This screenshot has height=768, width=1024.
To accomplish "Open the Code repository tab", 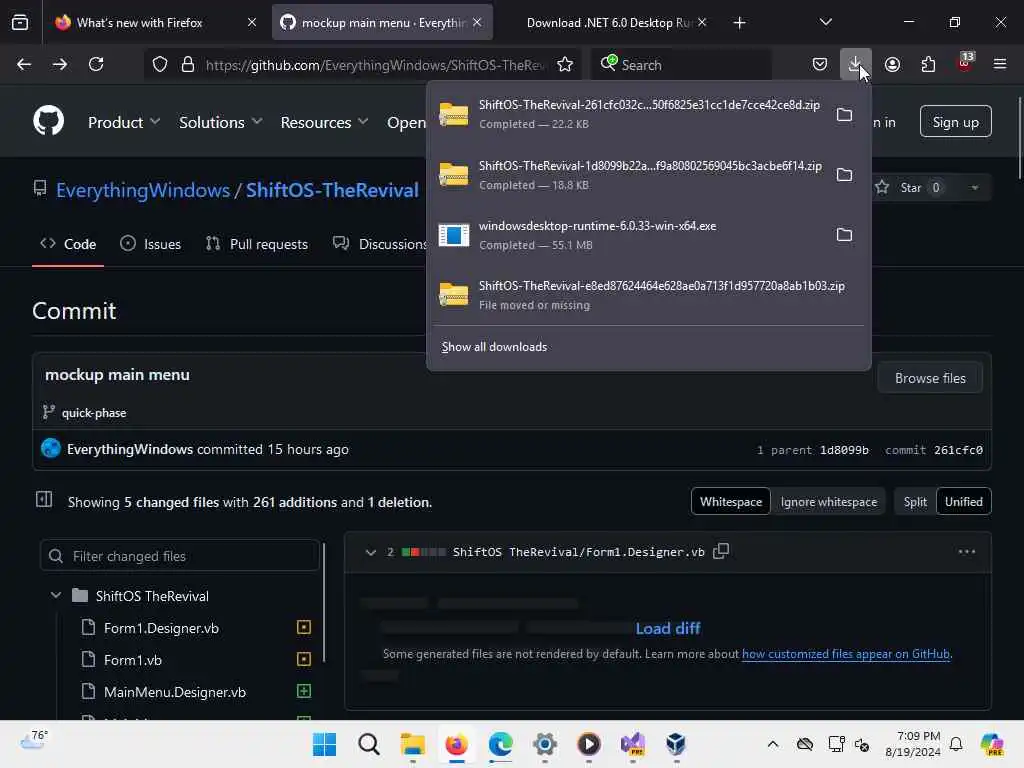I will (68, 244).
